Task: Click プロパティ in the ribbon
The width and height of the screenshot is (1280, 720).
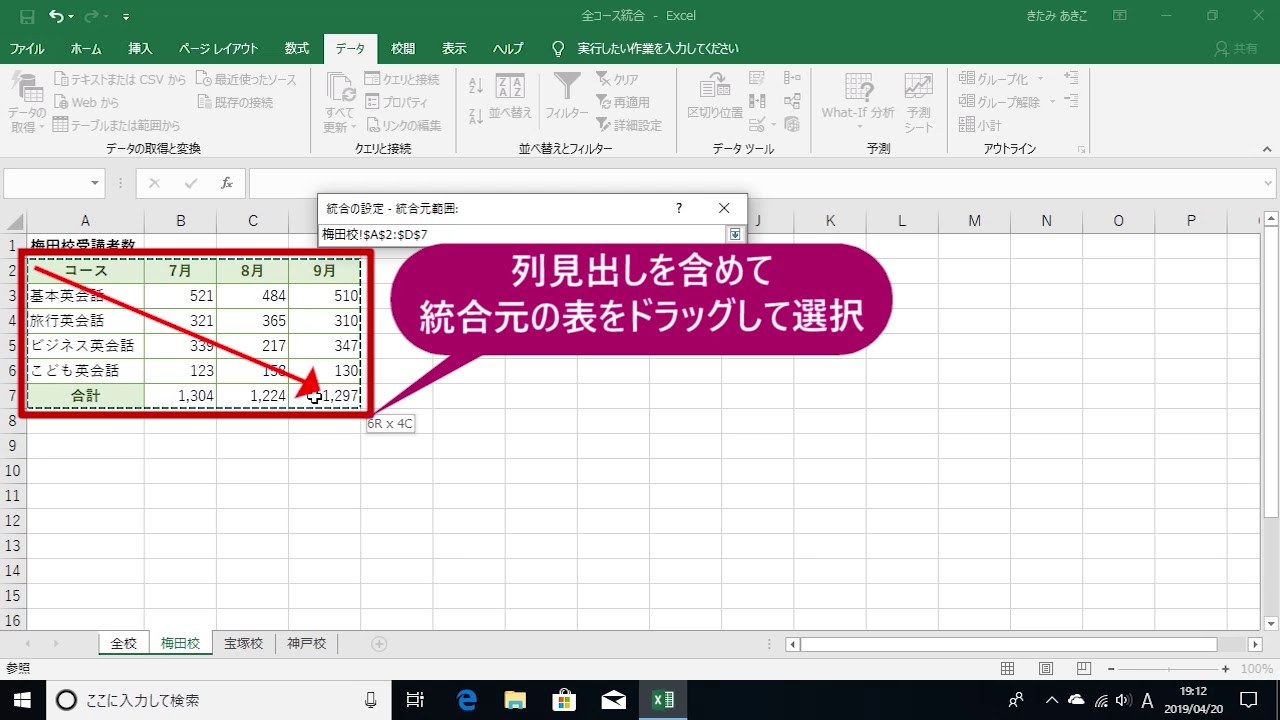Action: coord(396,102)
